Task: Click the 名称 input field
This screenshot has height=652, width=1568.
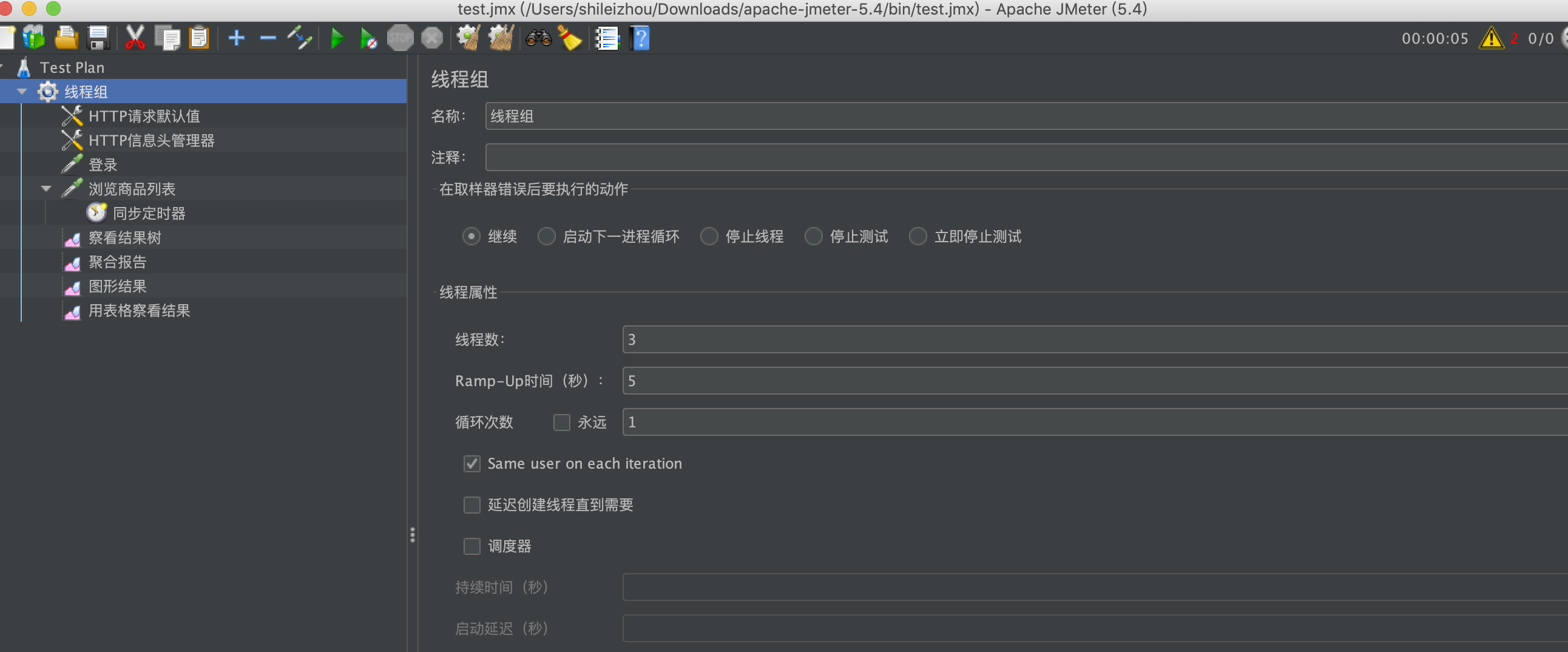Action: (x=1026, y=116)
